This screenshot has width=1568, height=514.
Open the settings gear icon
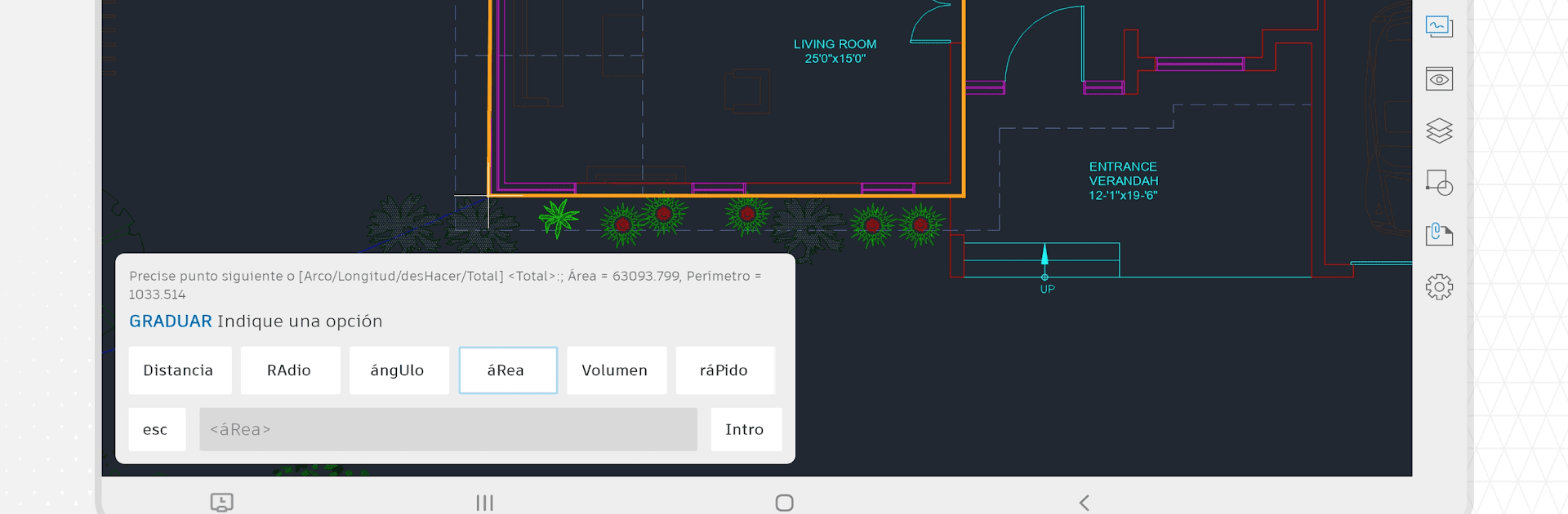click(x=1439, y=286)
